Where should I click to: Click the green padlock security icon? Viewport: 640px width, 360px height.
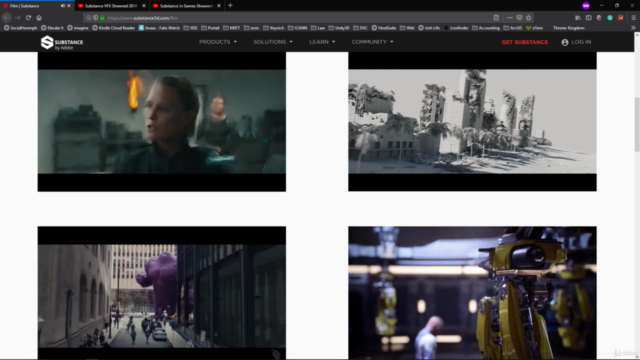tap(102, 18)
